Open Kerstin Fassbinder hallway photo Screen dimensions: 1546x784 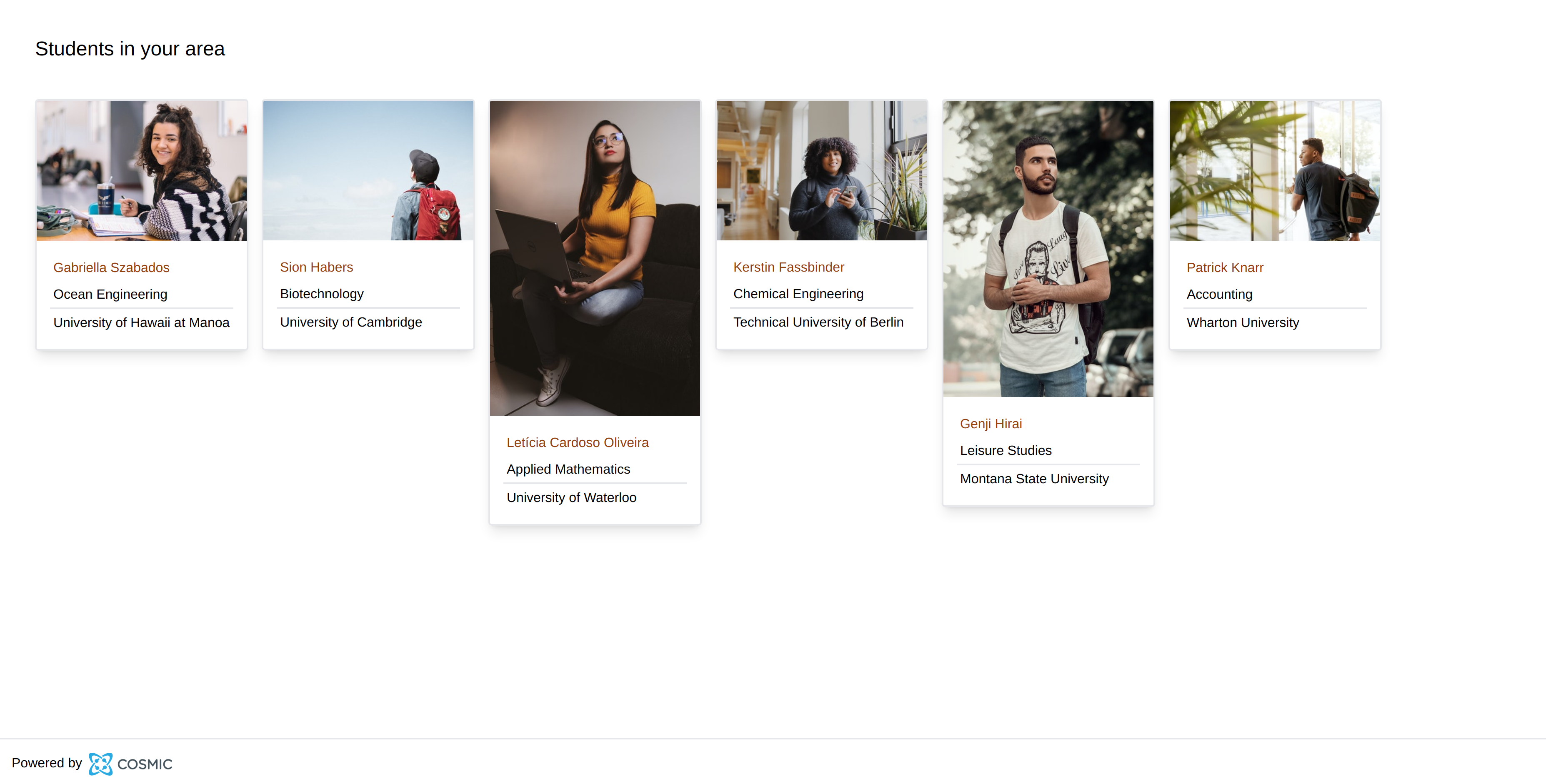[x=822, y=170]
